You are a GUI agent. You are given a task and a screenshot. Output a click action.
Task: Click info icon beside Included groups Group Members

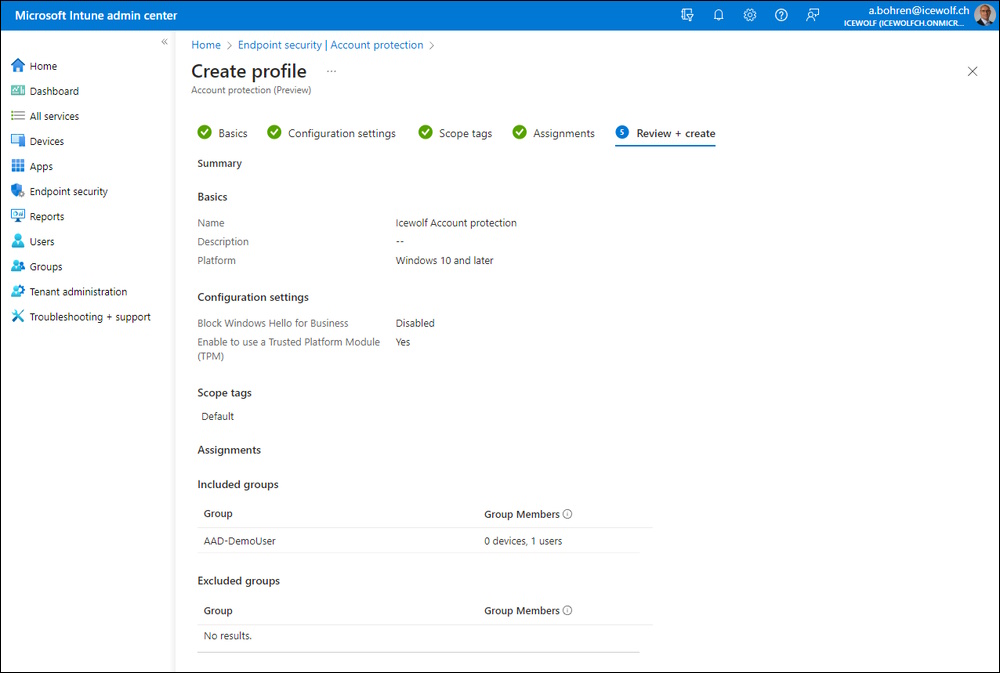(x=568, y=514)
